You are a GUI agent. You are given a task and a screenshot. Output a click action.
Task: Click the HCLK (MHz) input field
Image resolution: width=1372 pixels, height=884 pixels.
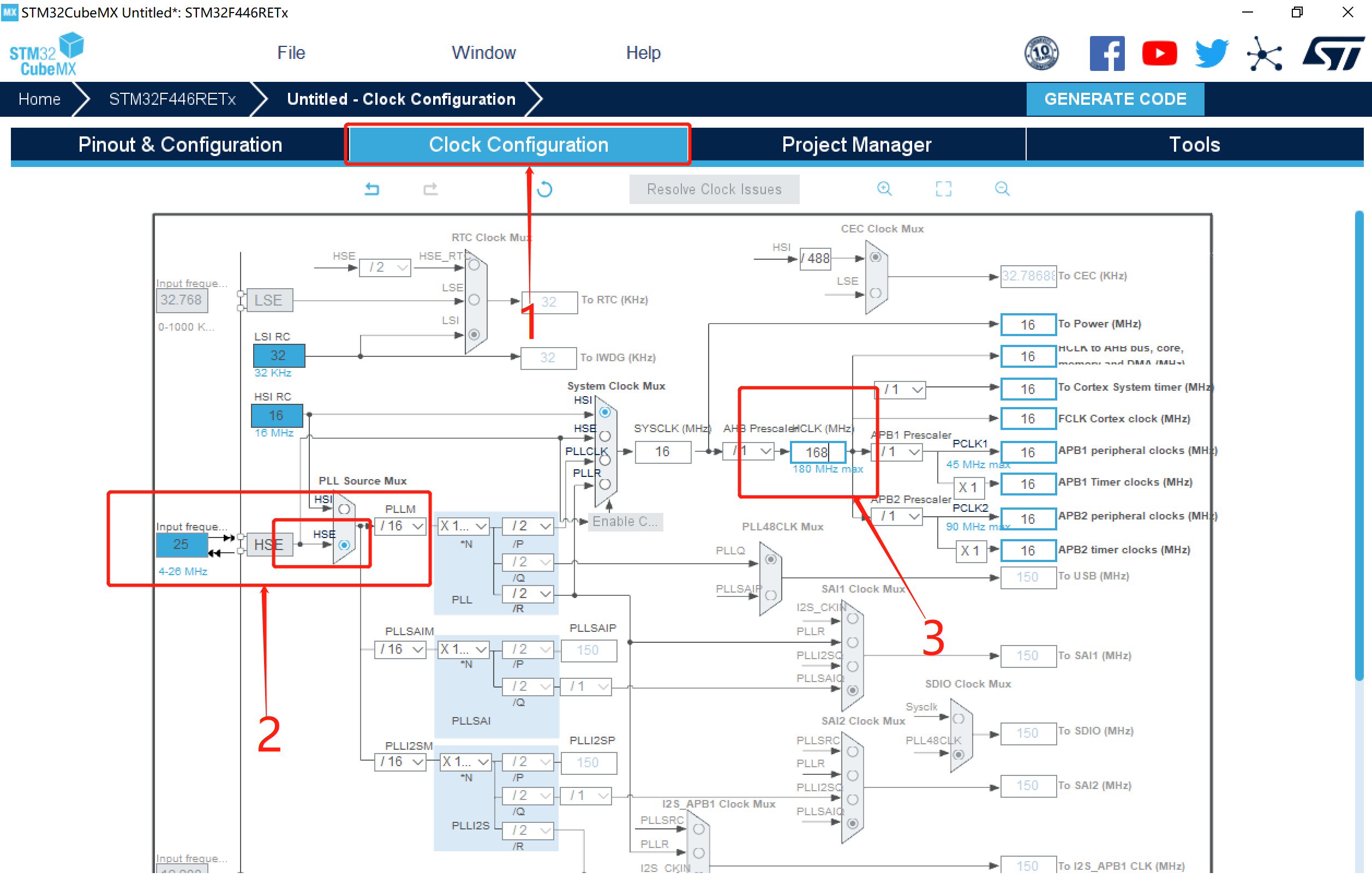[817, 452]
